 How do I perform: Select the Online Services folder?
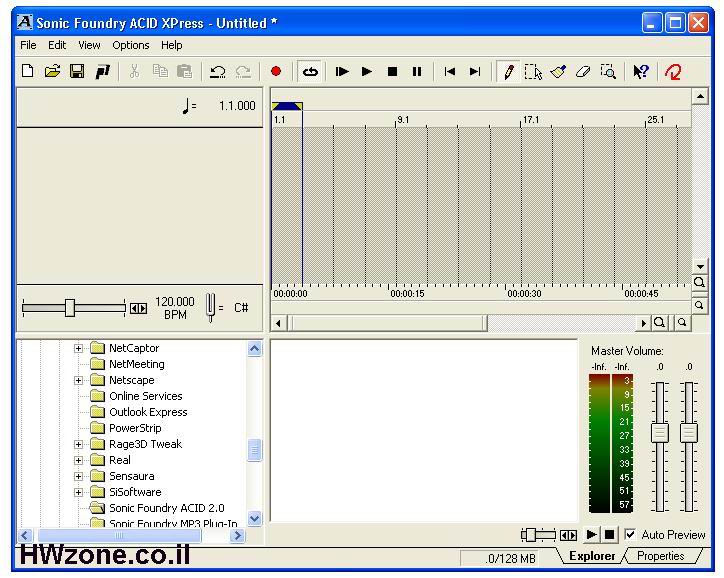pos(145,396)
